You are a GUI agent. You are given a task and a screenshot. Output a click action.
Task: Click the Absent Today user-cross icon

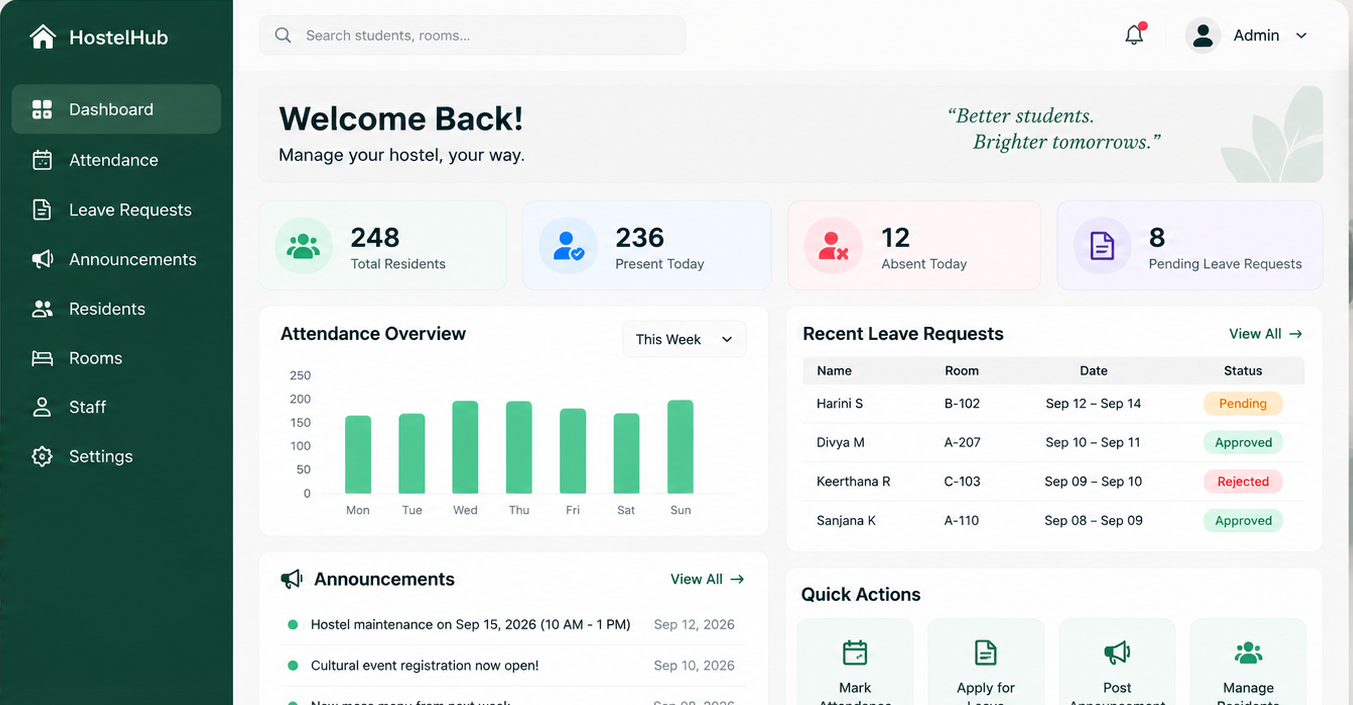[833, 246]
